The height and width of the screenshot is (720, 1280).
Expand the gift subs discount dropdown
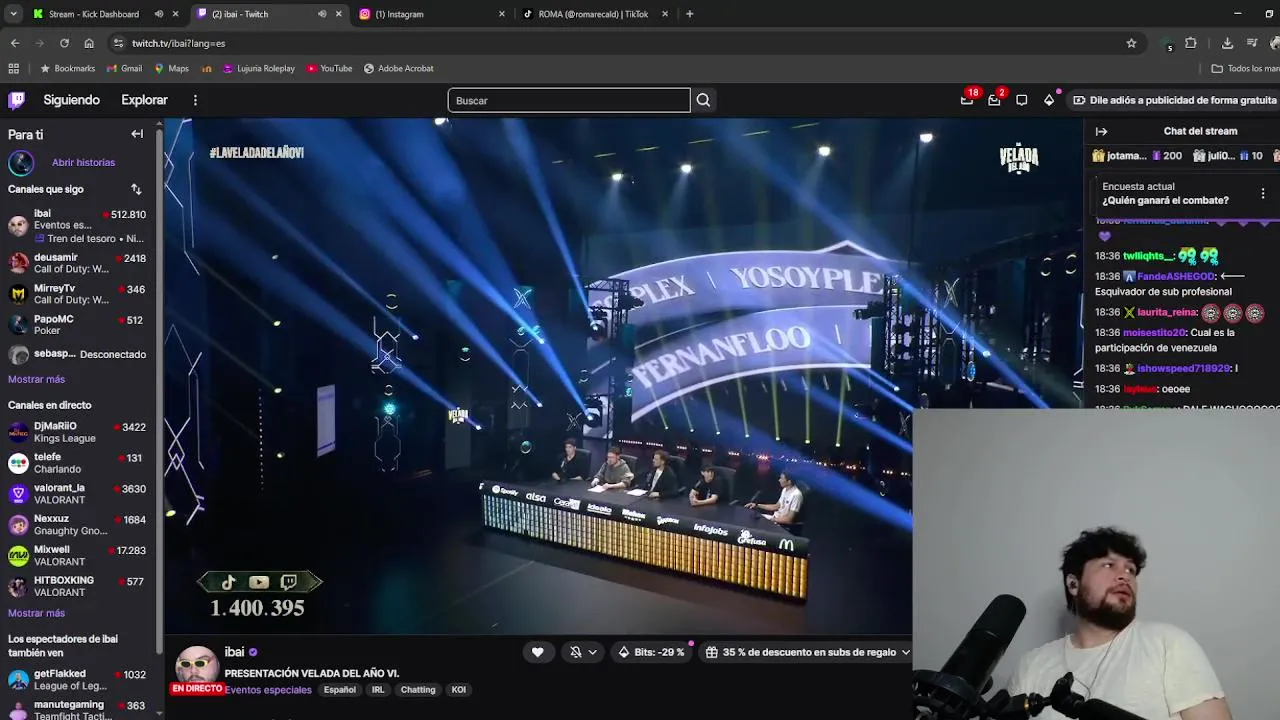[x=905, y=652]
